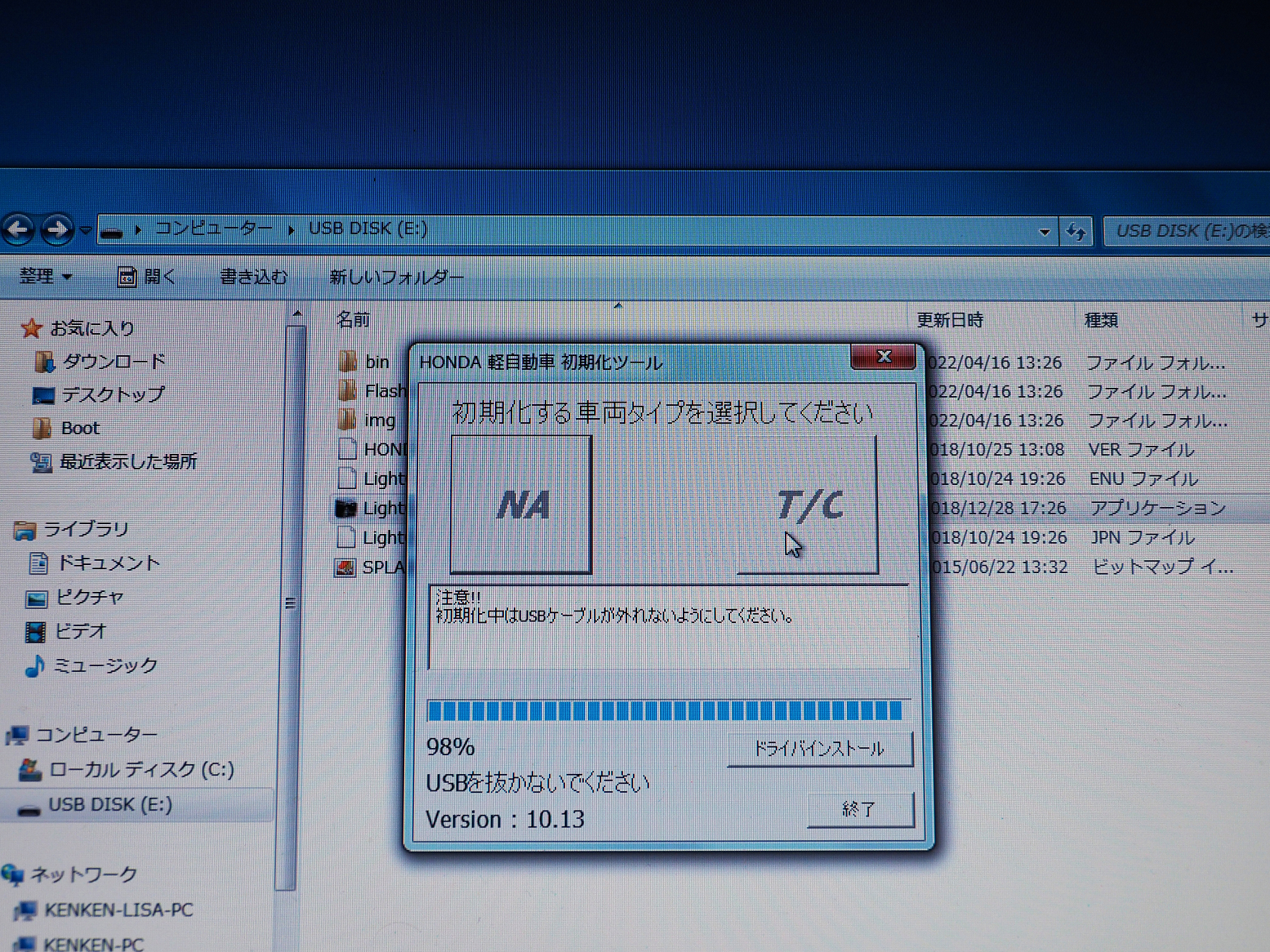
Task: Click 新しいフォルダー in the toolbar
Action: 396,278
